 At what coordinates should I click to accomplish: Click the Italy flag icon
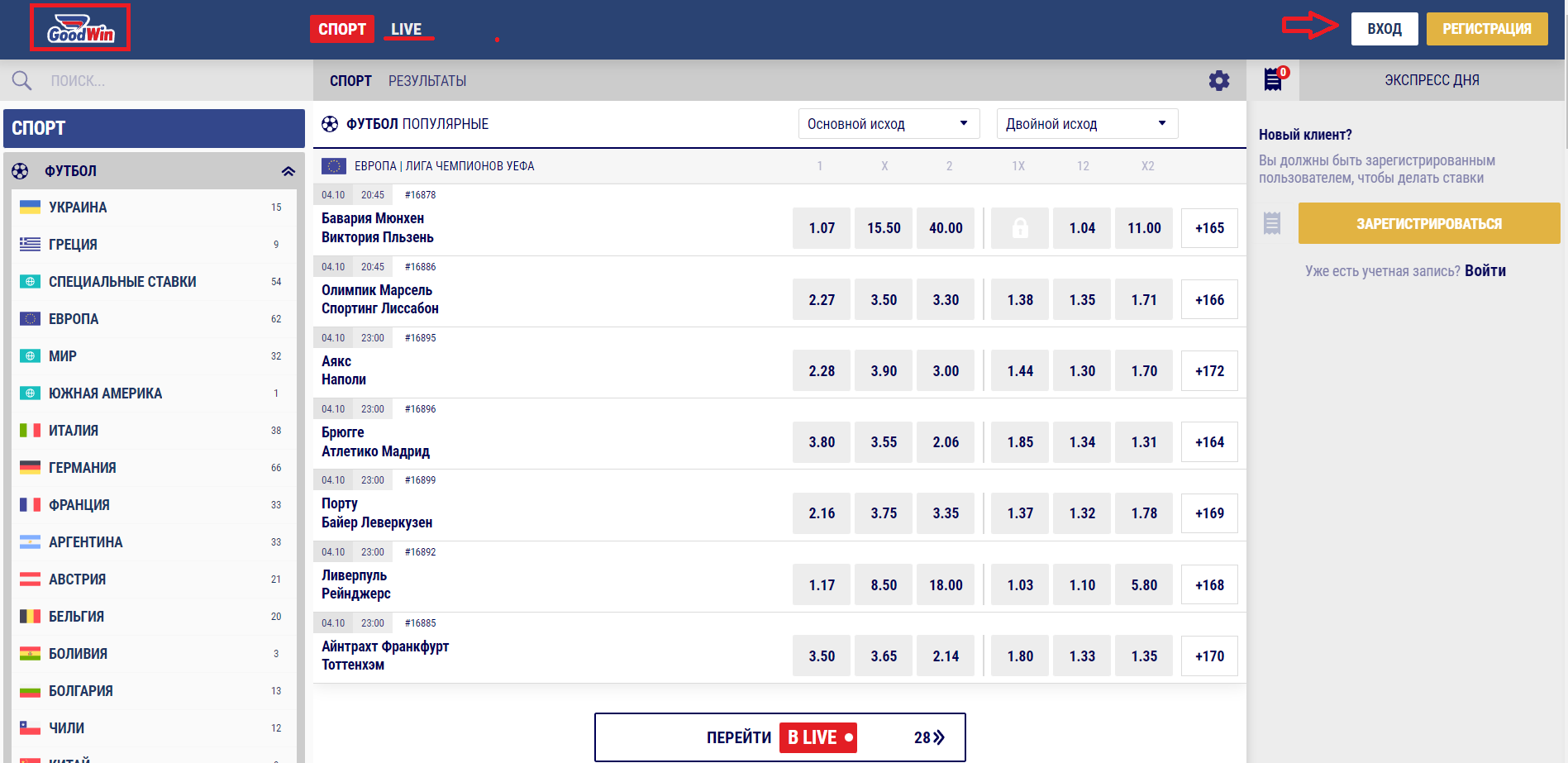point(30,431)
